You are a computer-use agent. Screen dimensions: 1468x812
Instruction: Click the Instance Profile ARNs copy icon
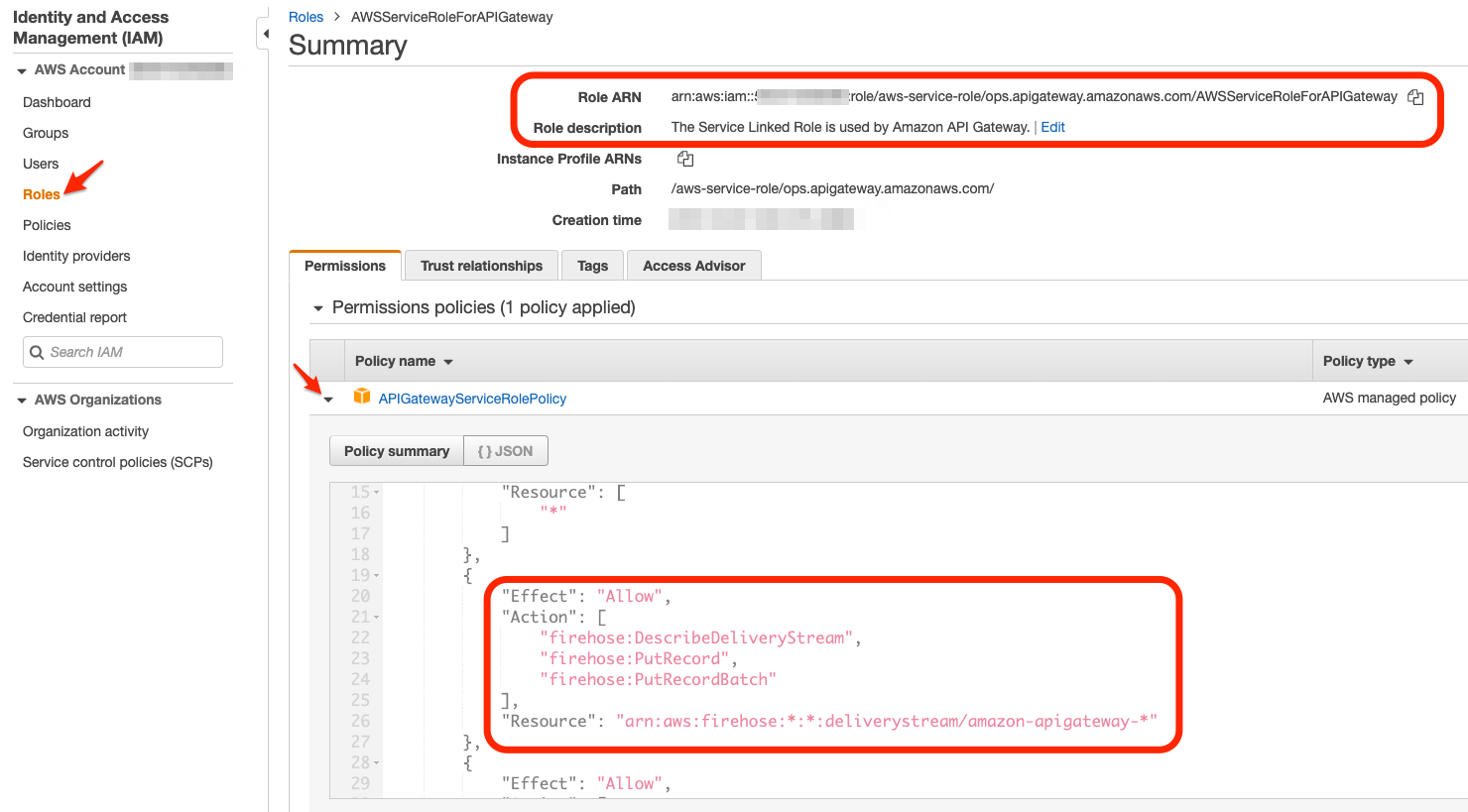click(684, 159)
